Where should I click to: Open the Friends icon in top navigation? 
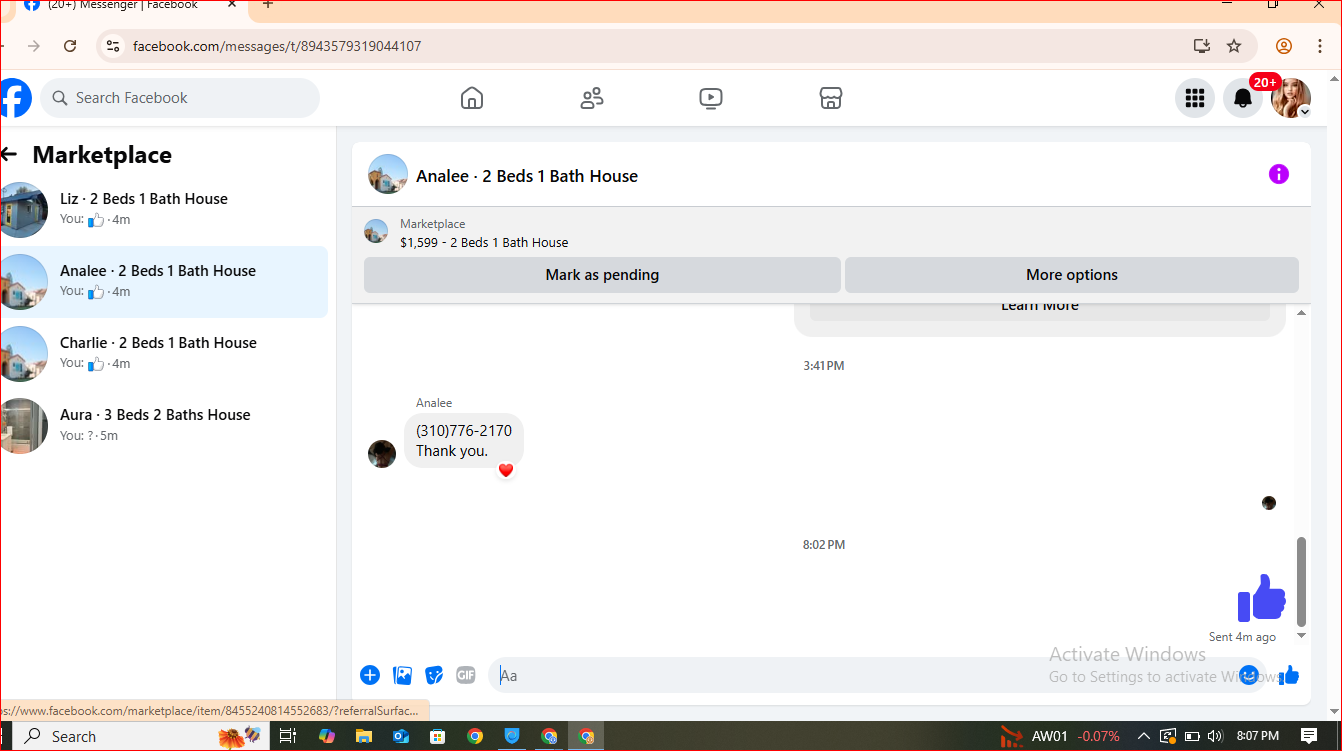(x=592, y=98)
